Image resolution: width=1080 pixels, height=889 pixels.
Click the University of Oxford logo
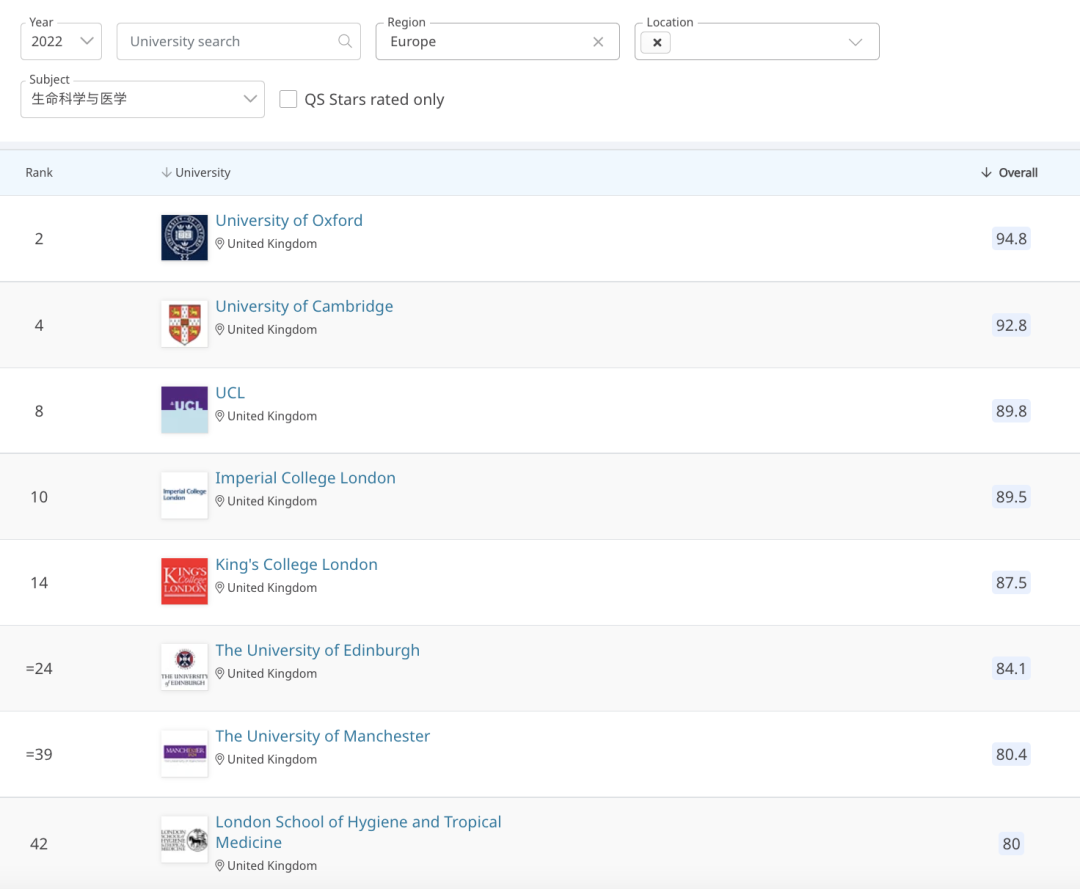(184, 238)
